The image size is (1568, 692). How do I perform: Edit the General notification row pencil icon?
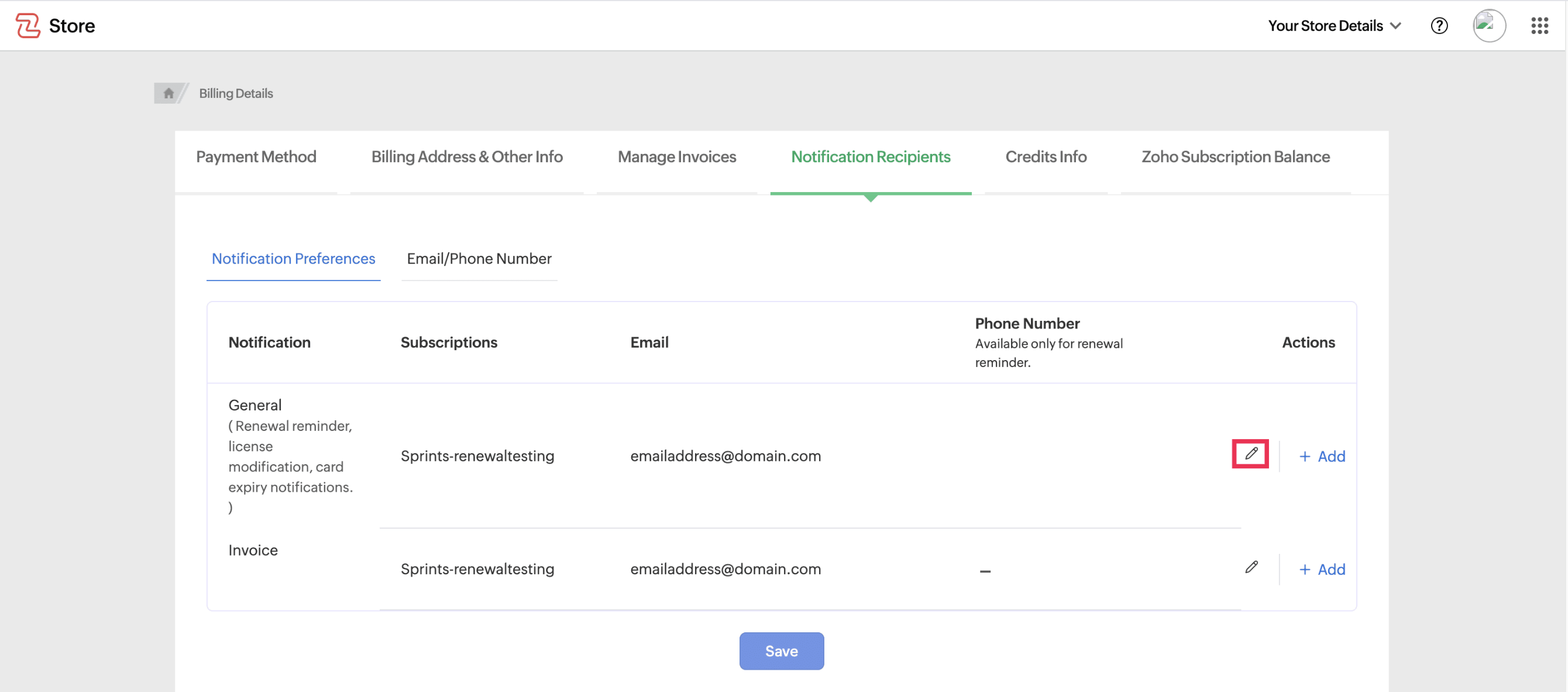click(1250, 454)
